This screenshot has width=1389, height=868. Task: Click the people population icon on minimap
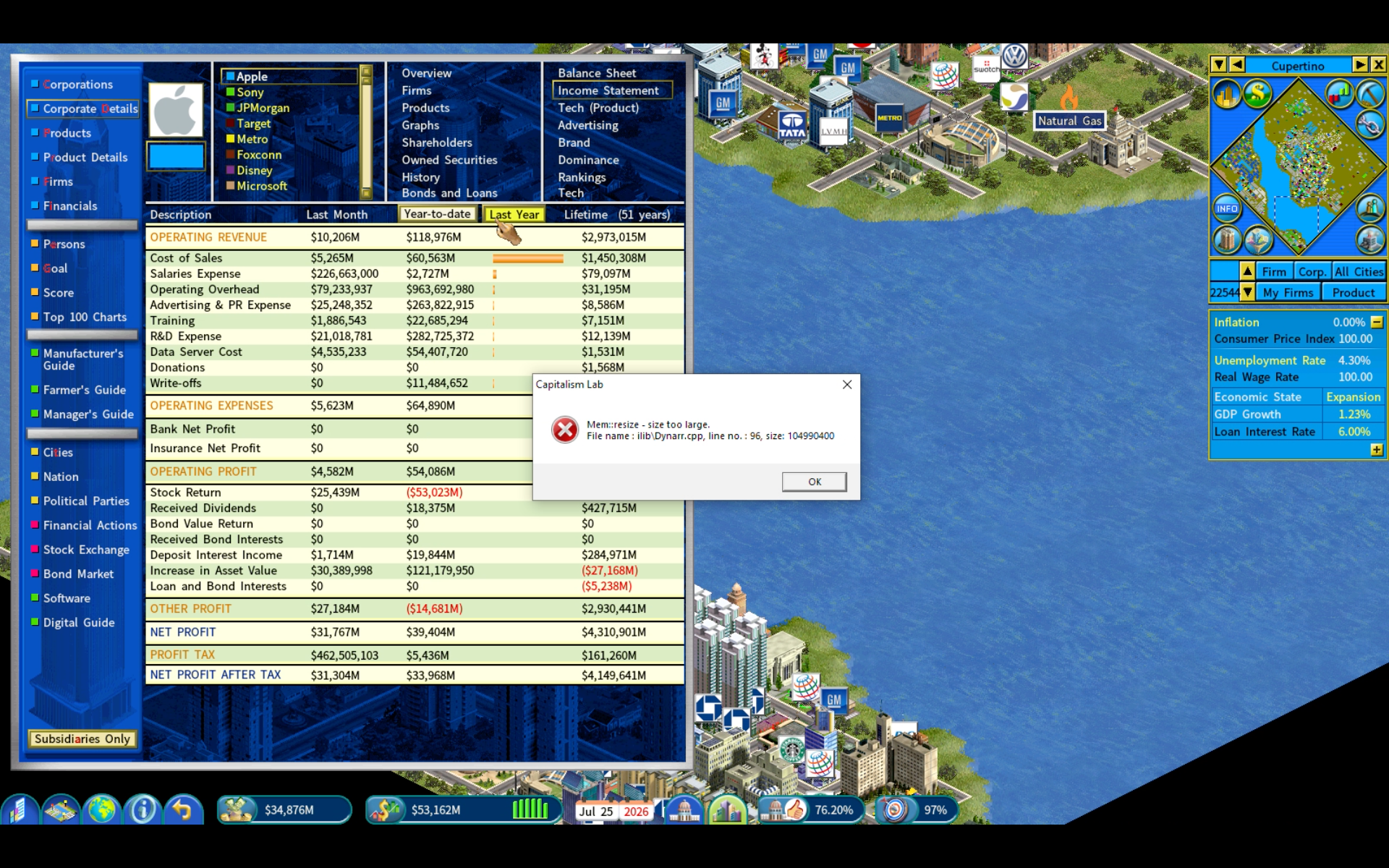click(1369, 208)
